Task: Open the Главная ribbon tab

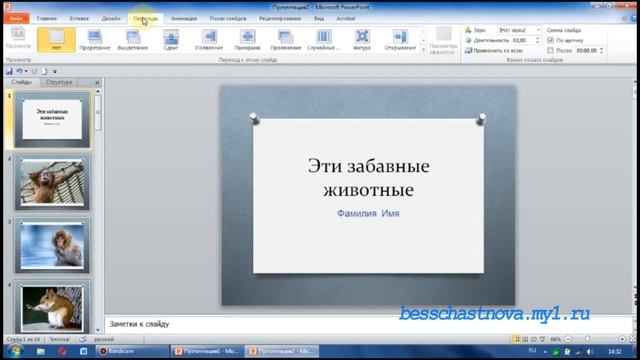Action: [47, 18]
